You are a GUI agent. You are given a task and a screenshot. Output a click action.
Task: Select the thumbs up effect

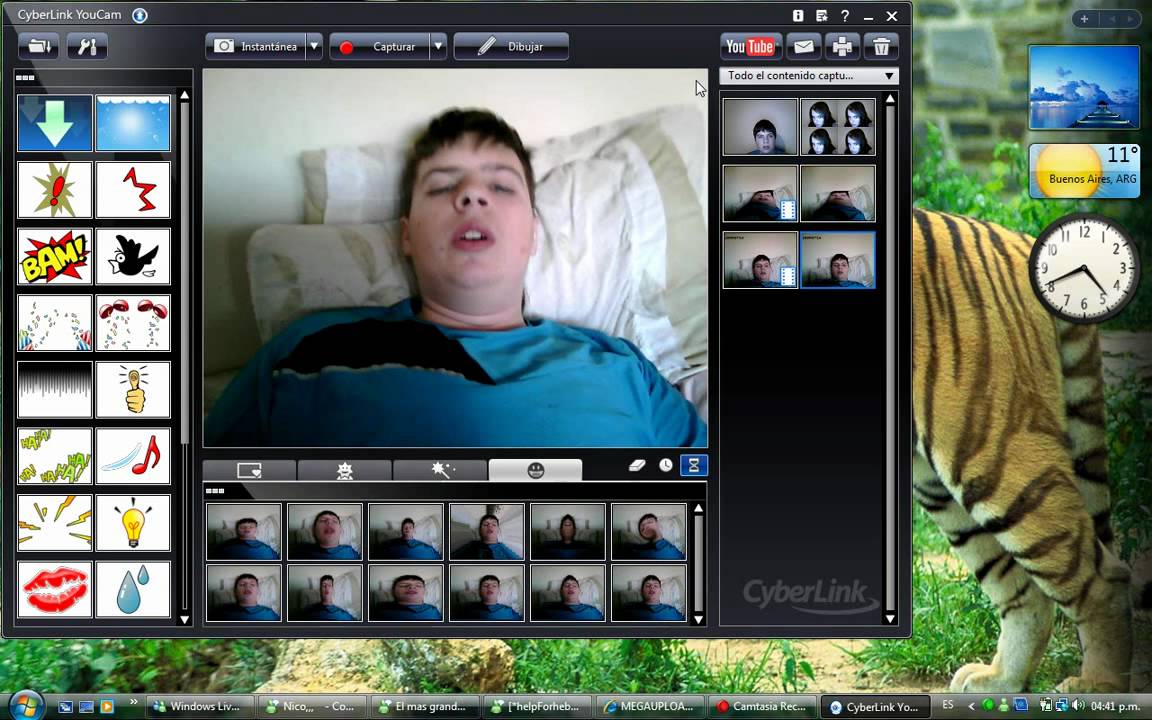point(133,389)
